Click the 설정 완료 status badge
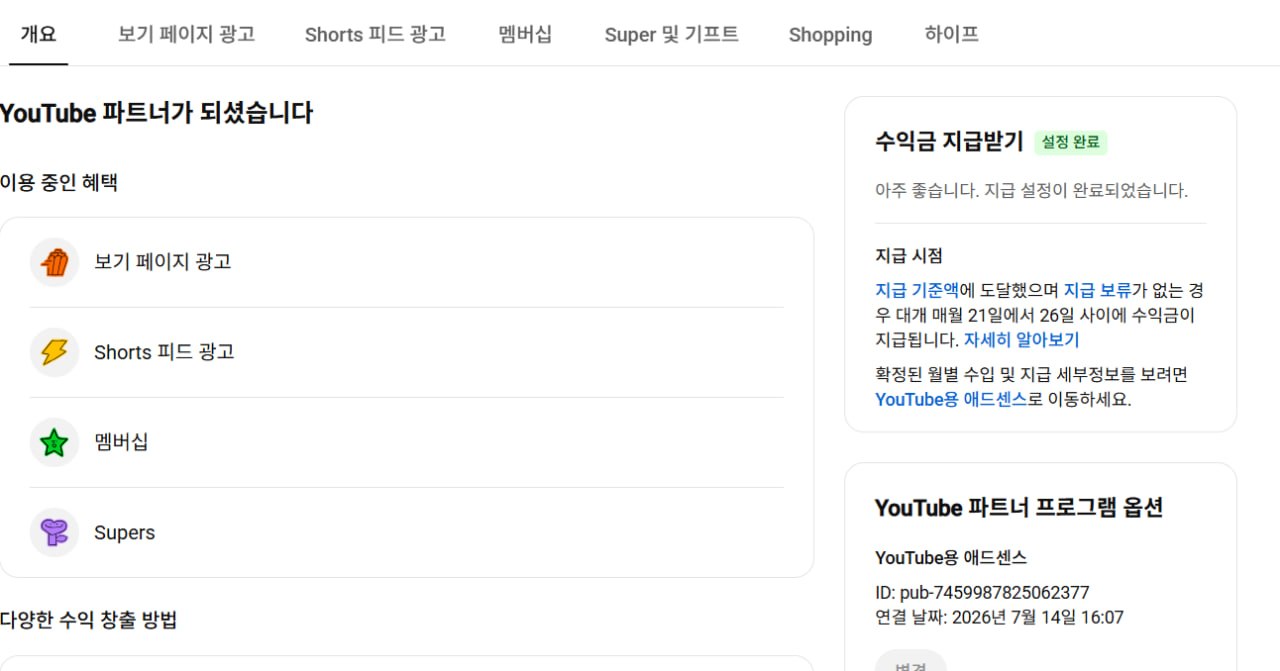Screen dimensions: 1280x671 point(1071,142)
